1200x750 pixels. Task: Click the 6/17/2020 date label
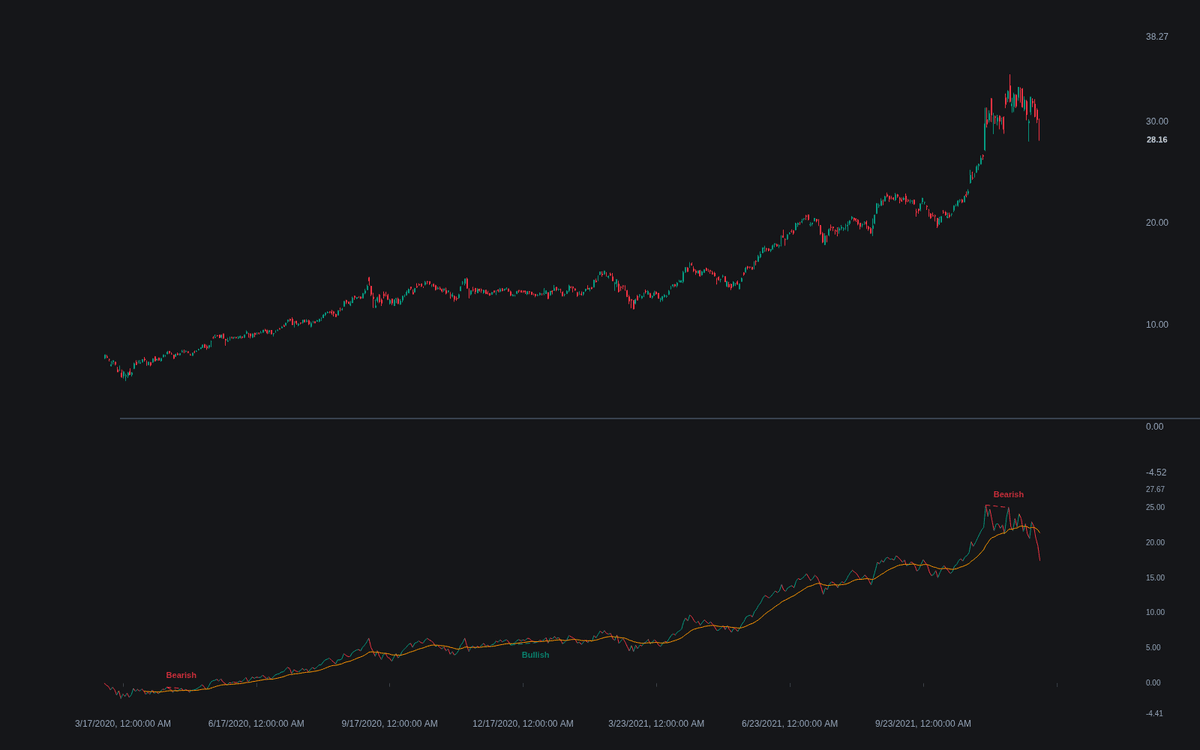(256, 724)
